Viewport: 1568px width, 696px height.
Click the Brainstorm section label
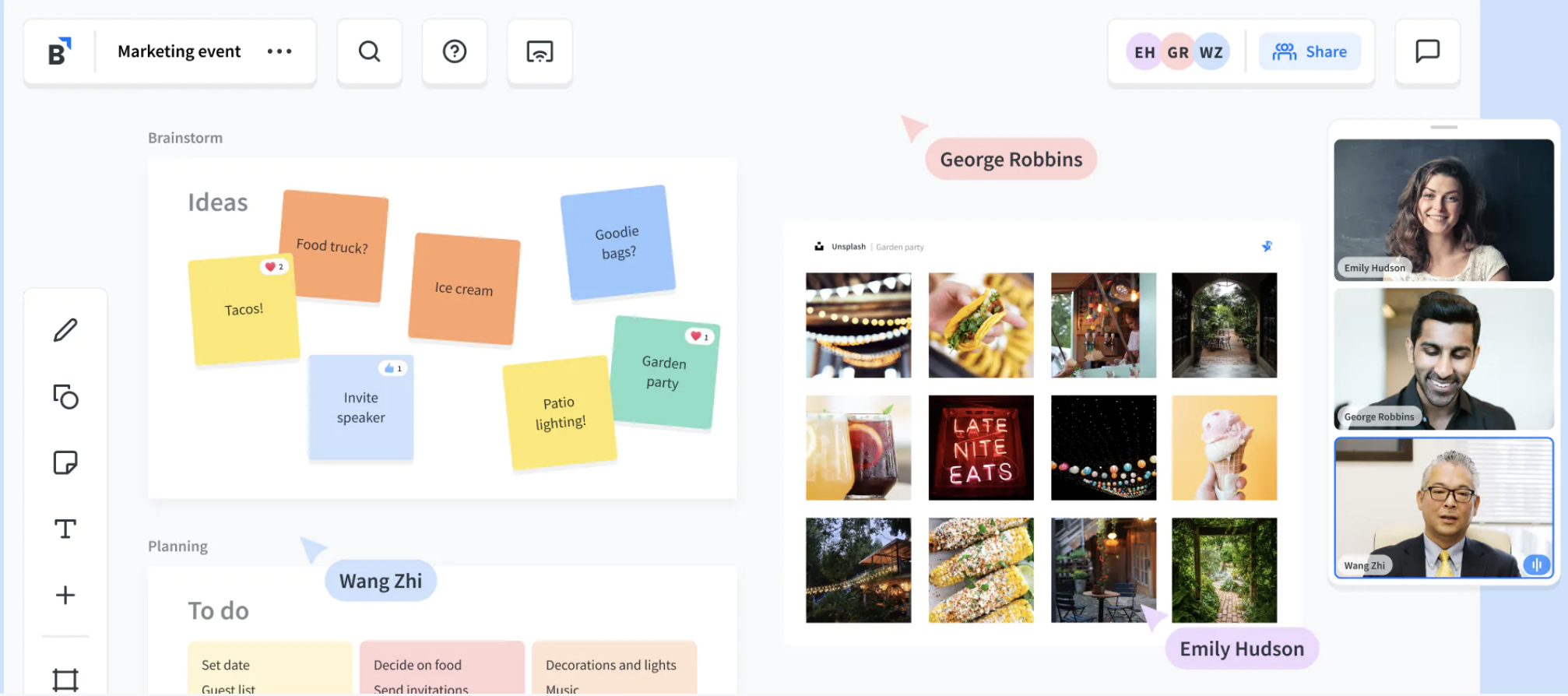185,138
